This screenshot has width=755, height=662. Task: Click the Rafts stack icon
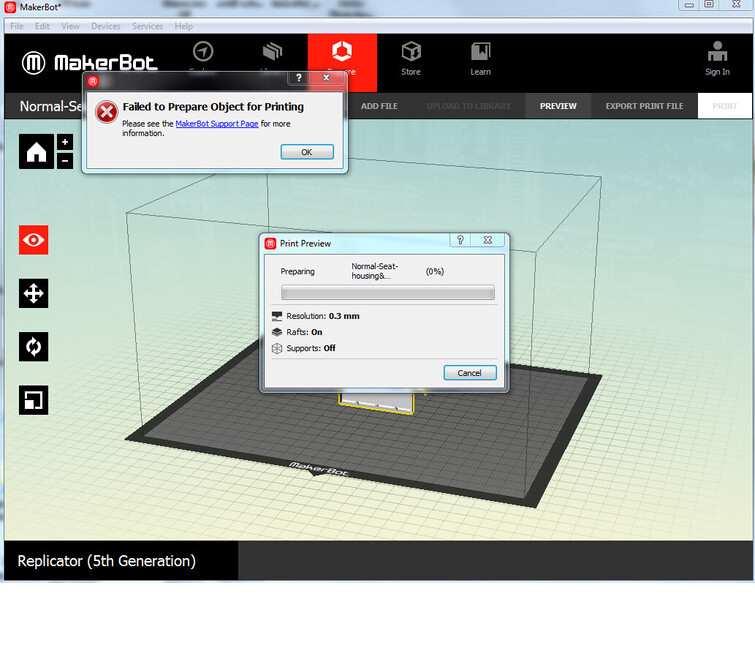pos(277,332)
